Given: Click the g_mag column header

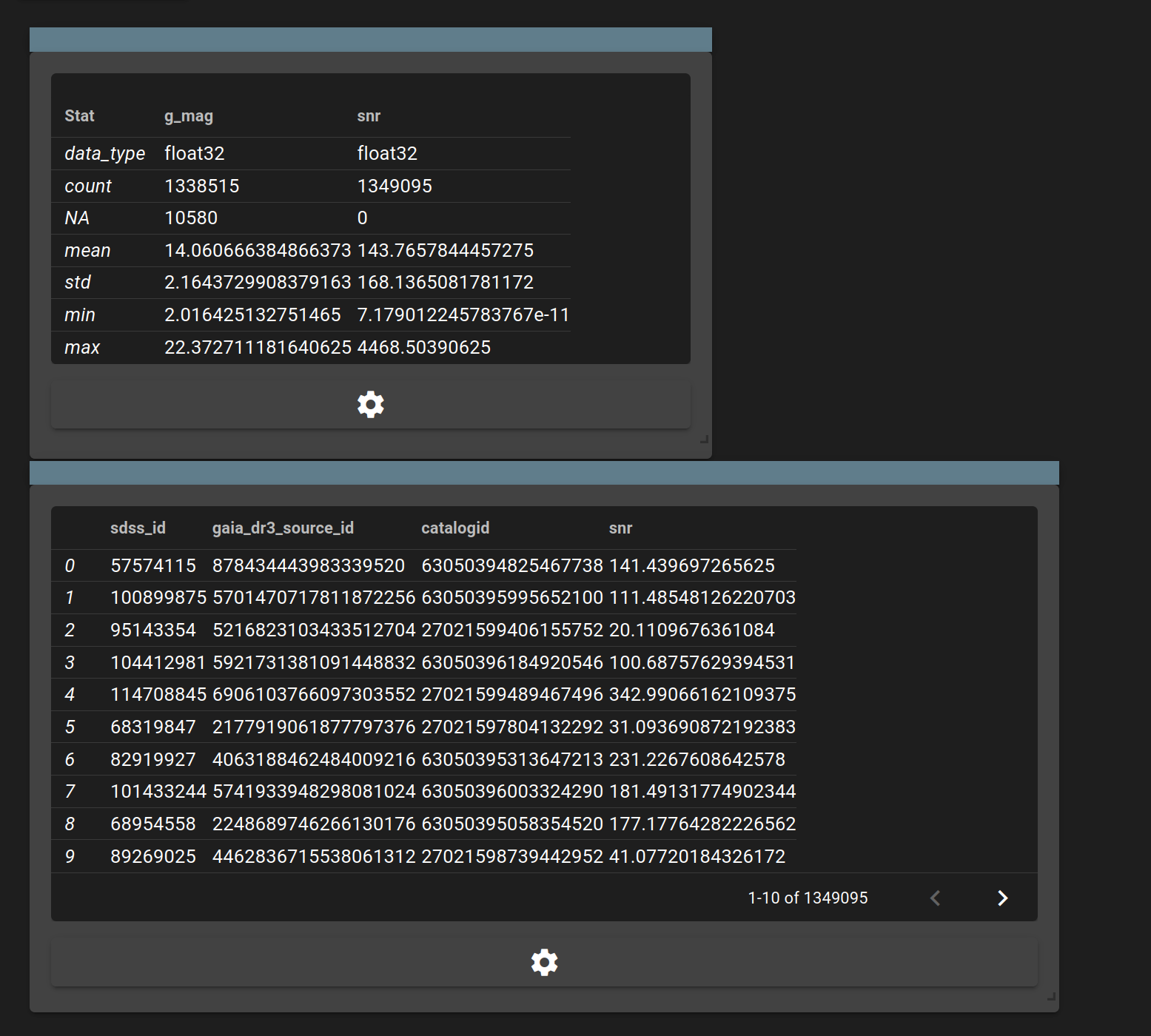Looking at the screenshot, I should (x=189, y=115).
